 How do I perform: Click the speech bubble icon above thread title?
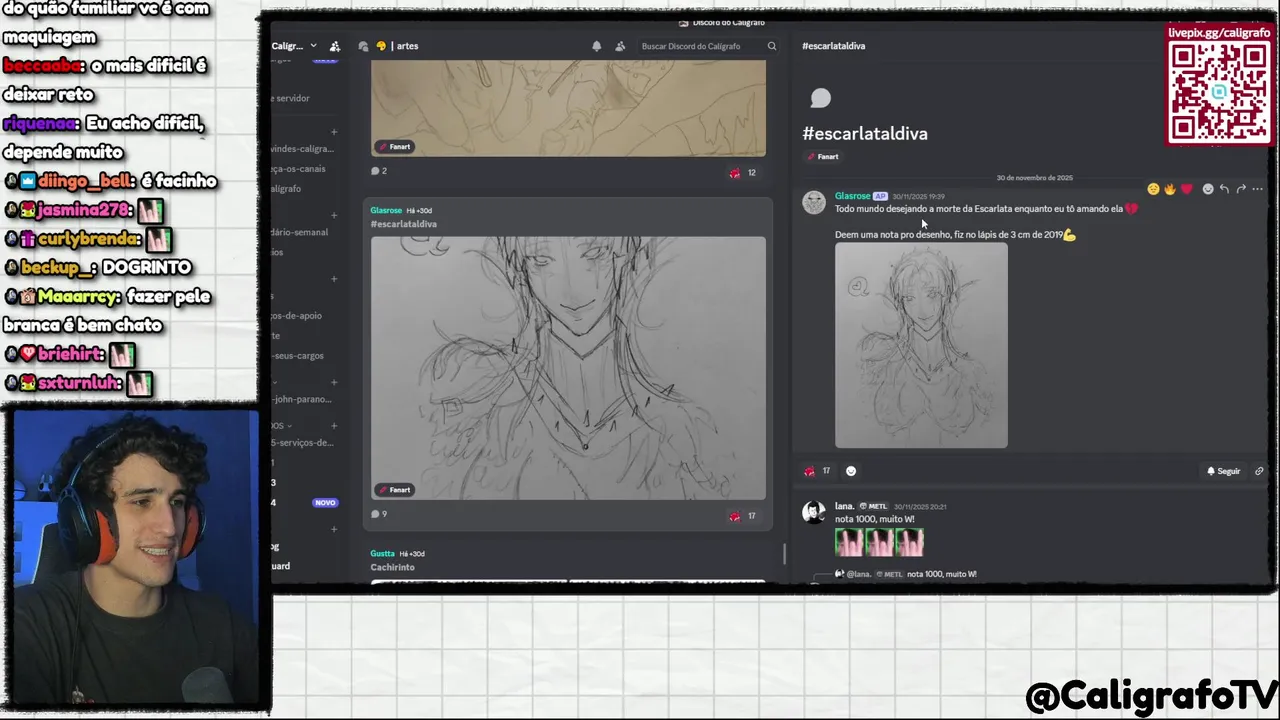point(820,98)
